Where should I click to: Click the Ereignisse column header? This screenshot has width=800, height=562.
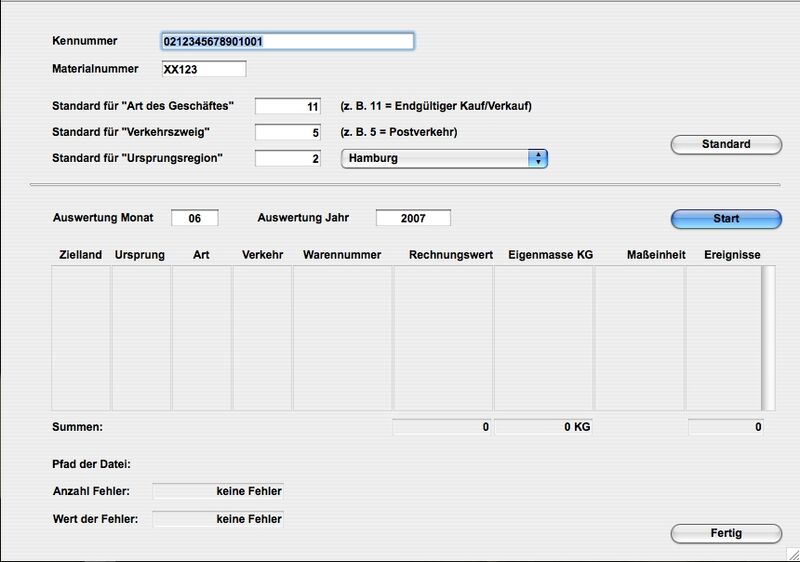732,255
